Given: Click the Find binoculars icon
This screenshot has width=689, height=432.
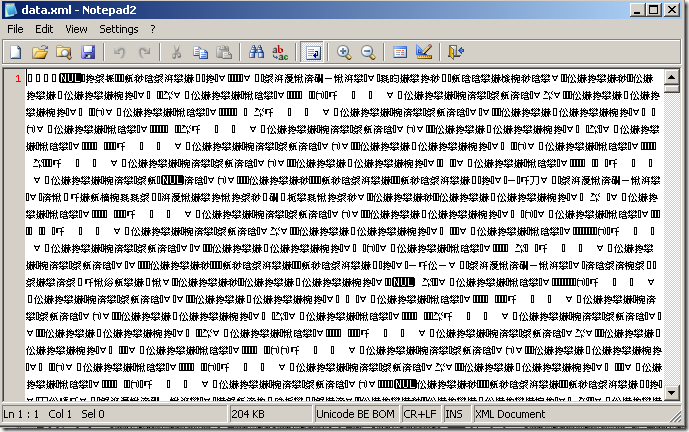Looking at the screenshot, I should (256, 52).
